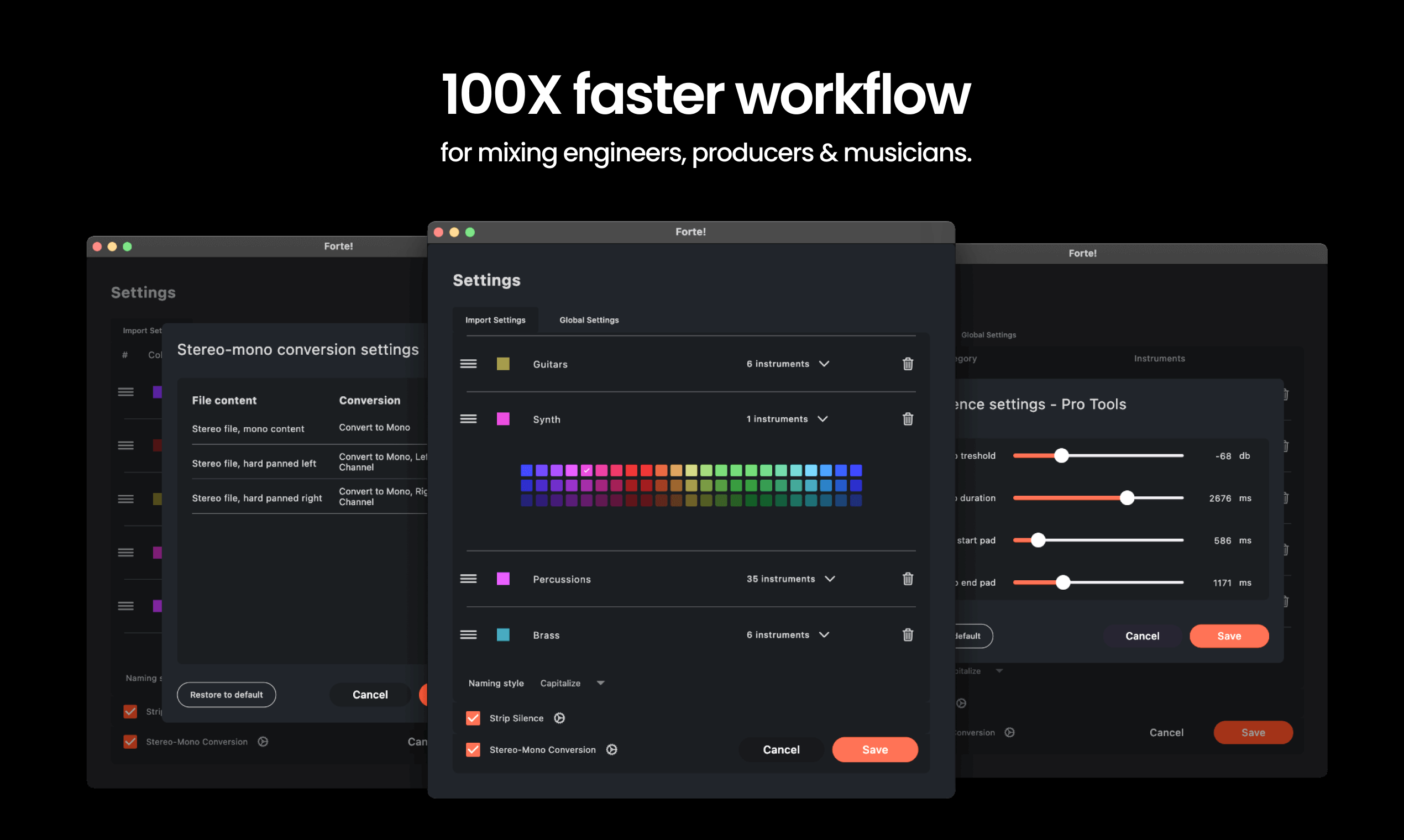Toggle Stereo-Mono Conversion checkbox in center window

click(x=473, y=749)
